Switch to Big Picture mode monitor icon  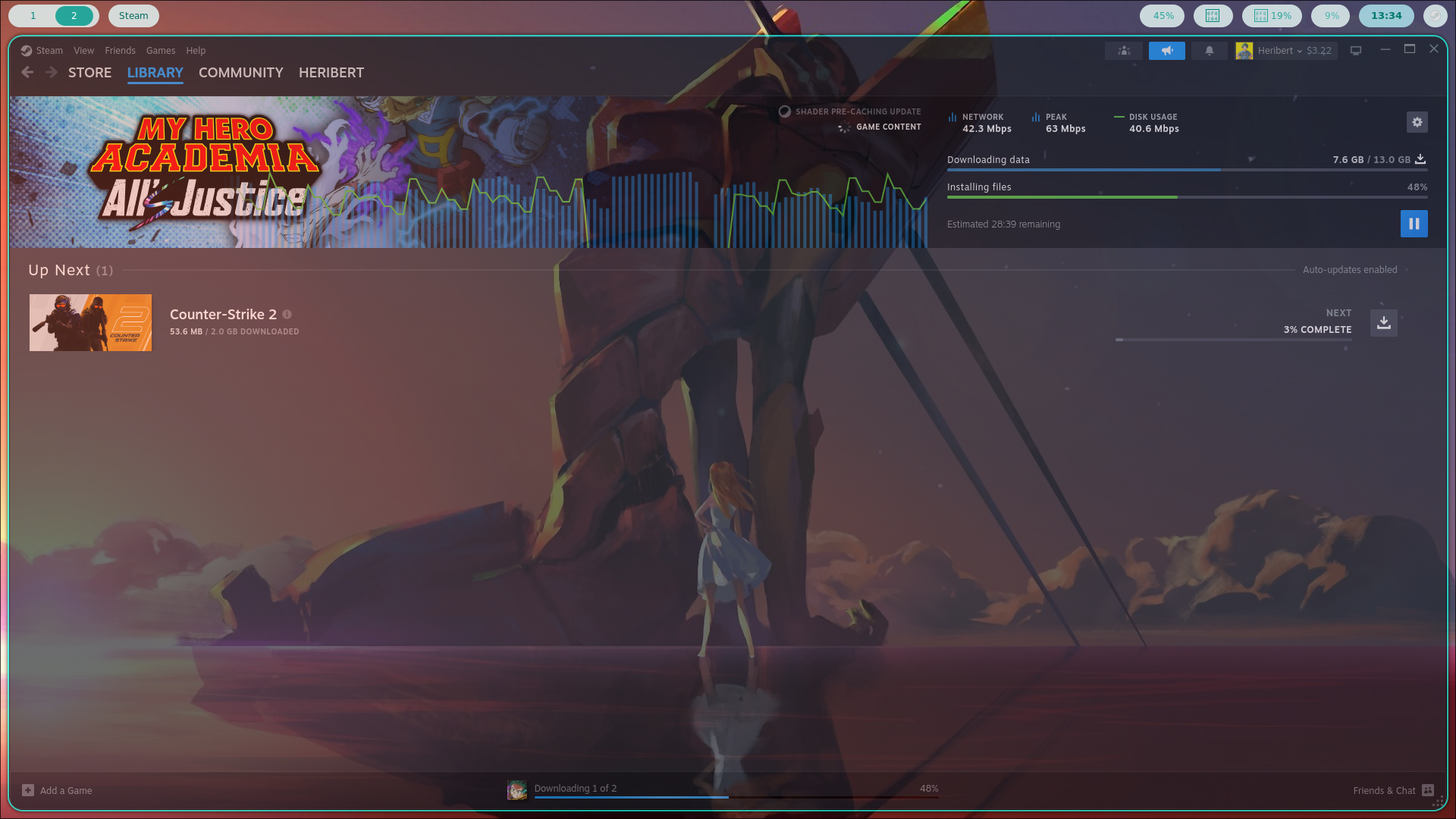[x=1356, y=51]
